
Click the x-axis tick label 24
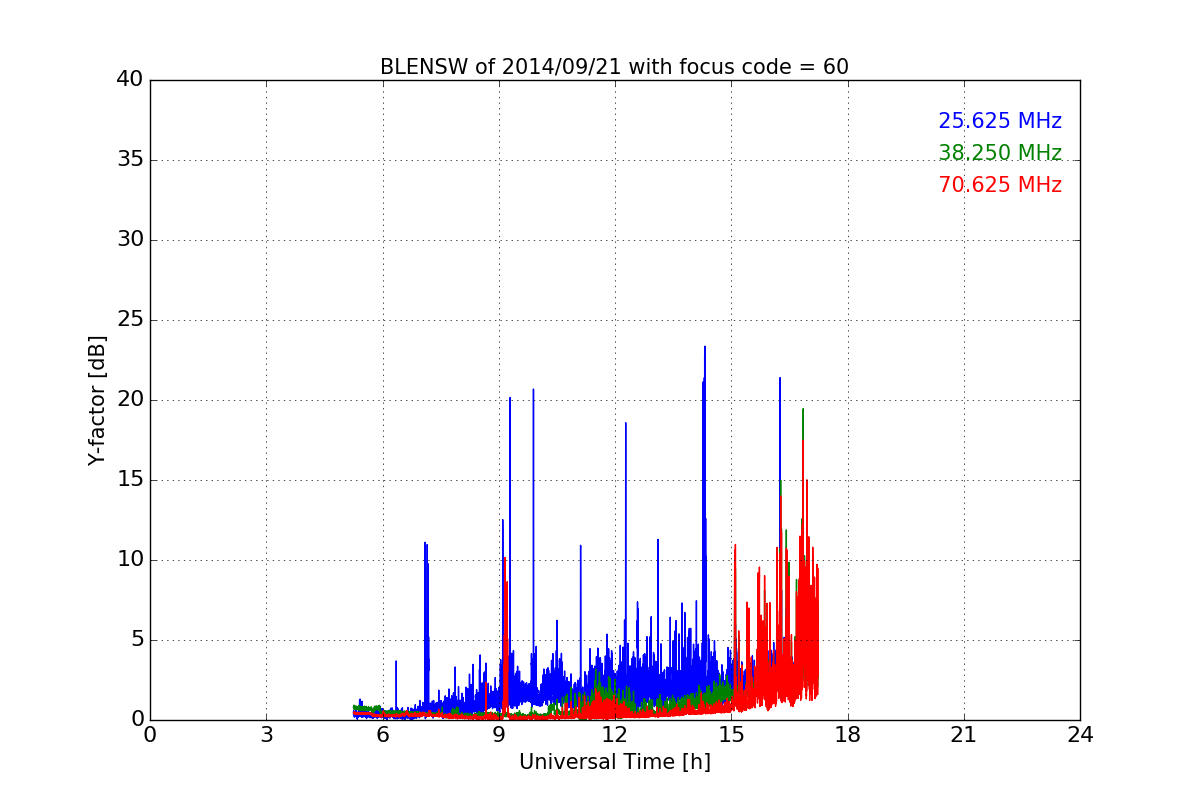coord(1080,735)
